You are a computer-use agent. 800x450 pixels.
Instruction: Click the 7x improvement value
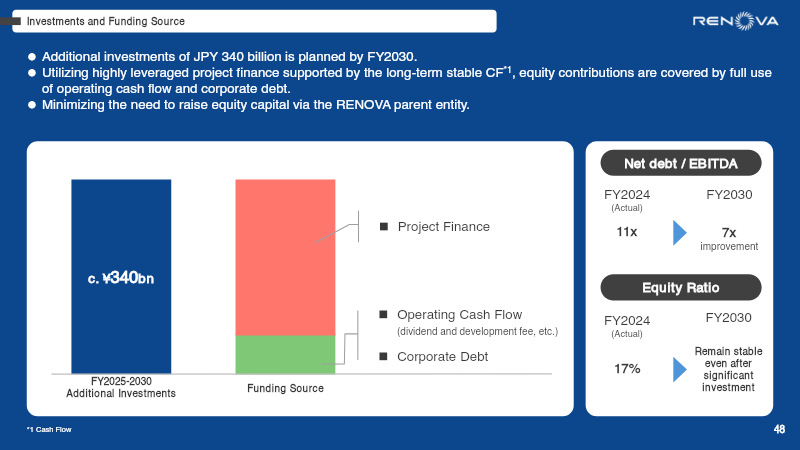(x=729, y=237)
